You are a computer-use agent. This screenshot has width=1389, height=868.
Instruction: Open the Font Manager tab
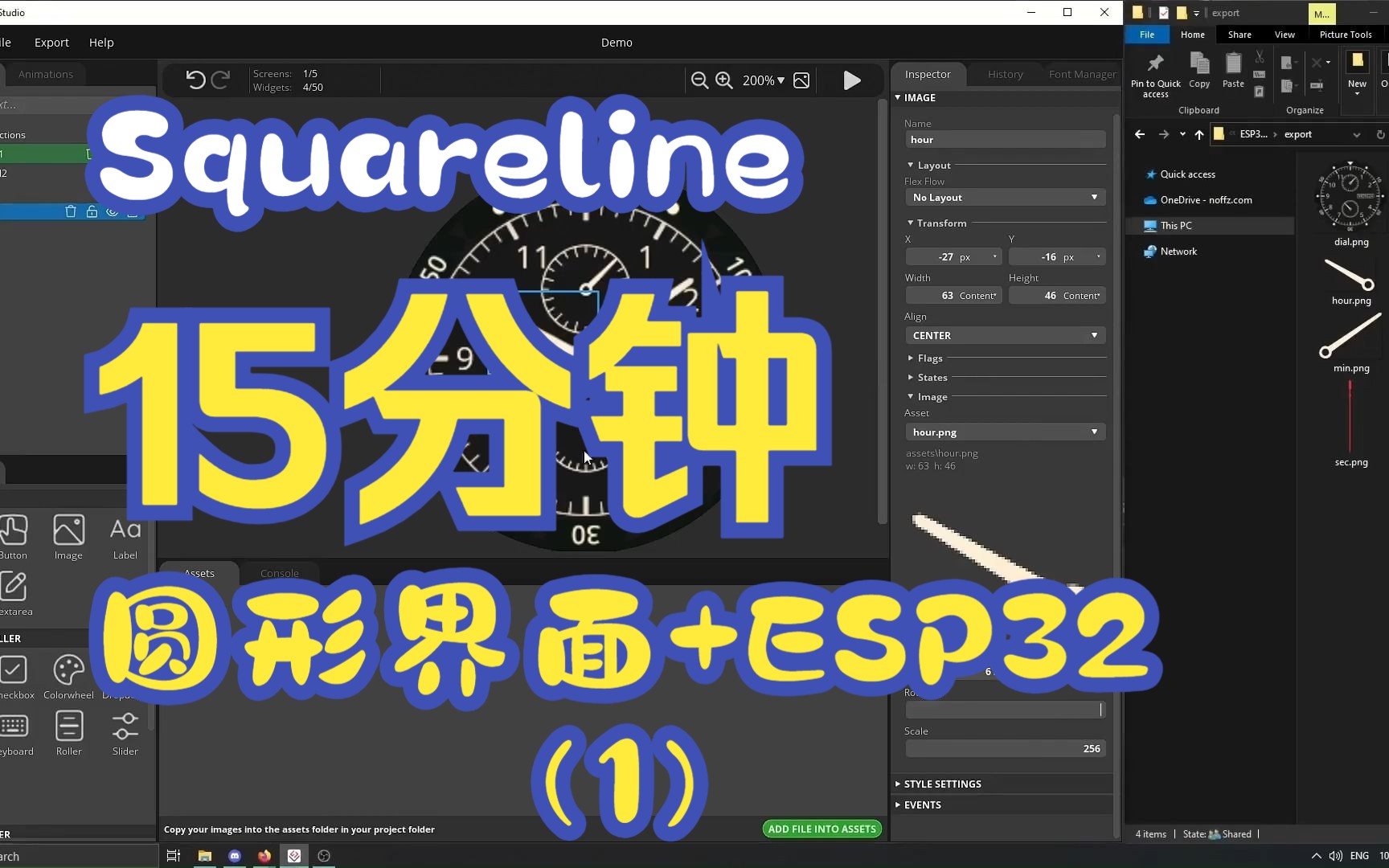(x=1082, y=74)
